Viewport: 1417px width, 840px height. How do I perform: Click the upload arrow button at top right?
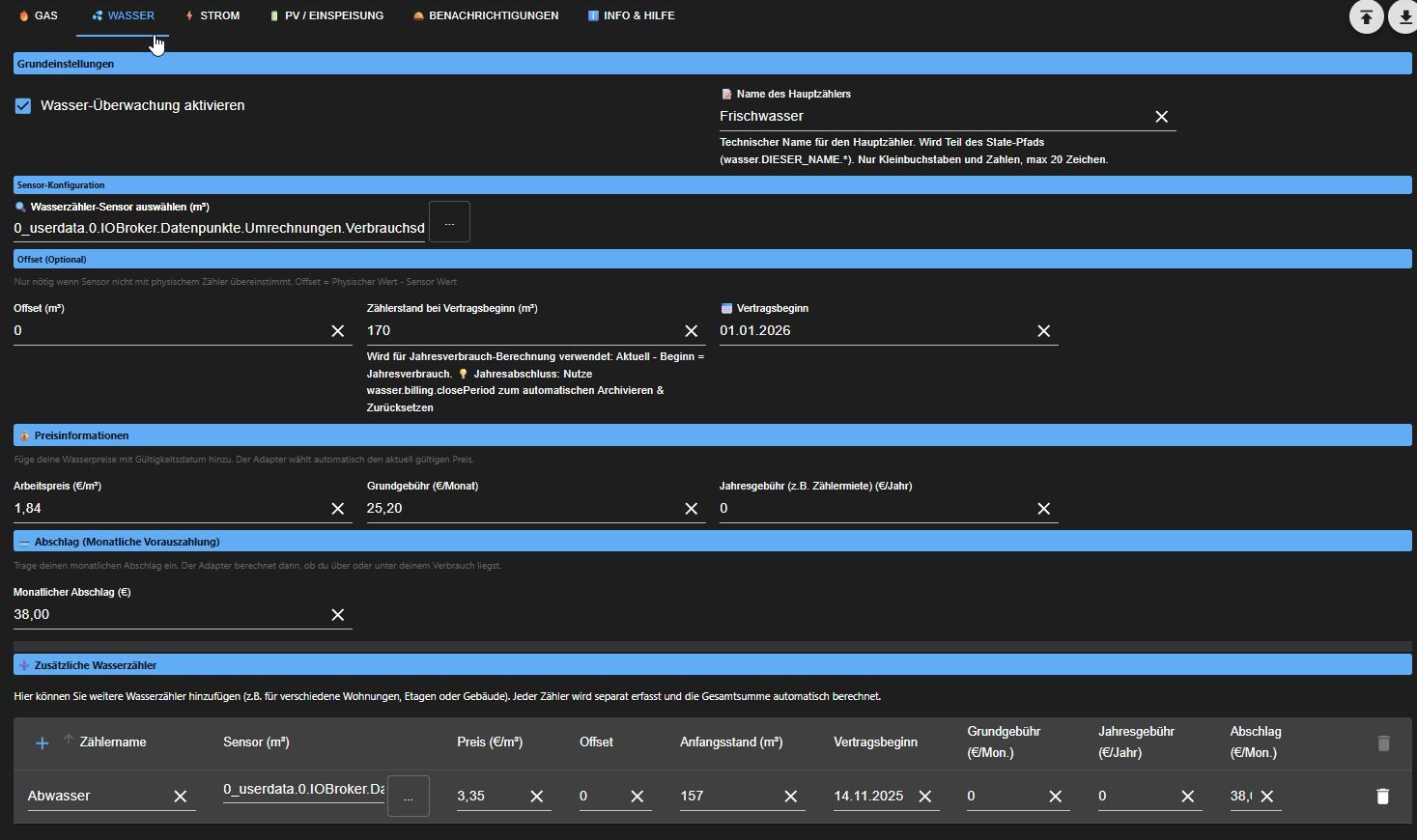coord(1366,16)
